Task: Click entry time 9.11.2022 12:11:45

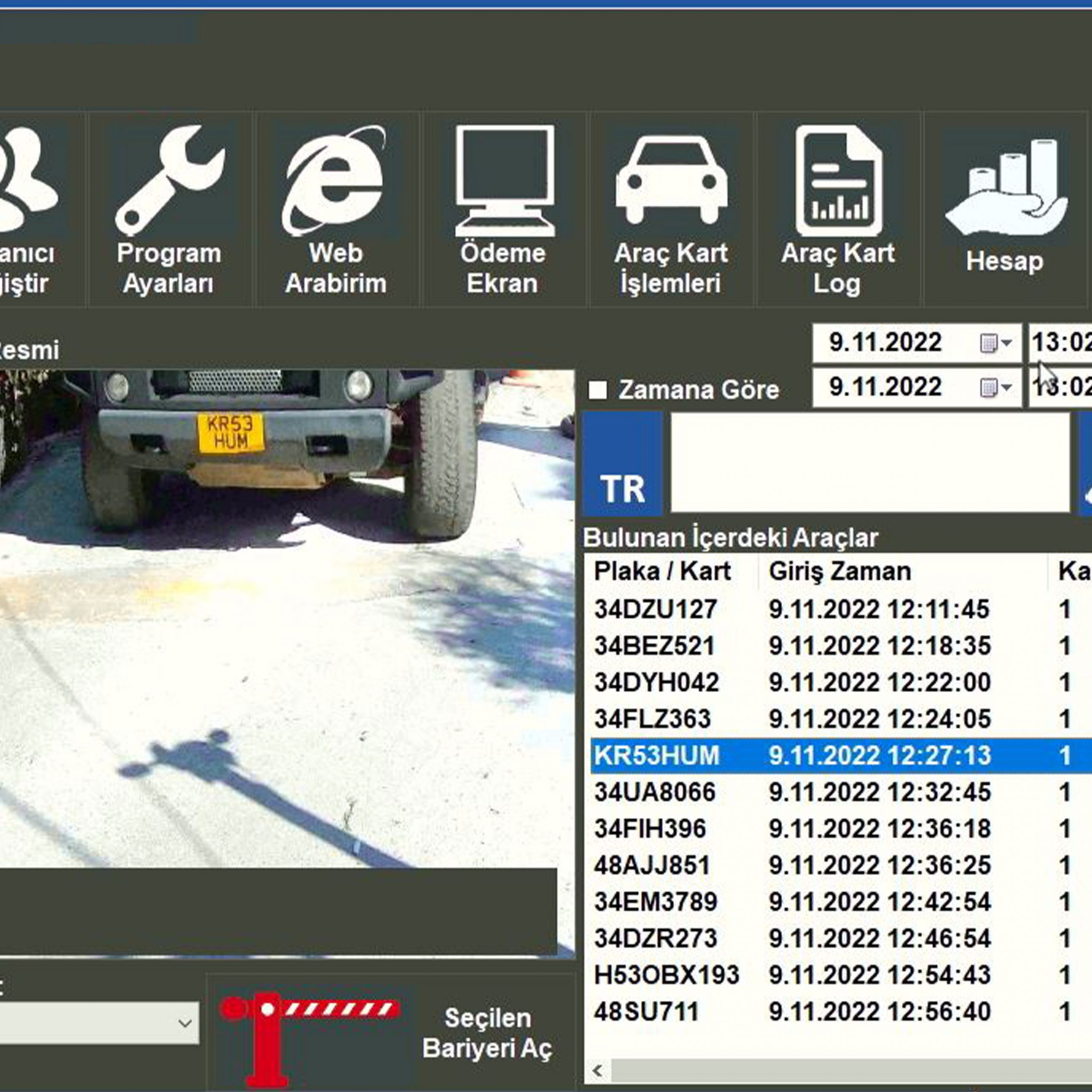Action: point(879,609)
